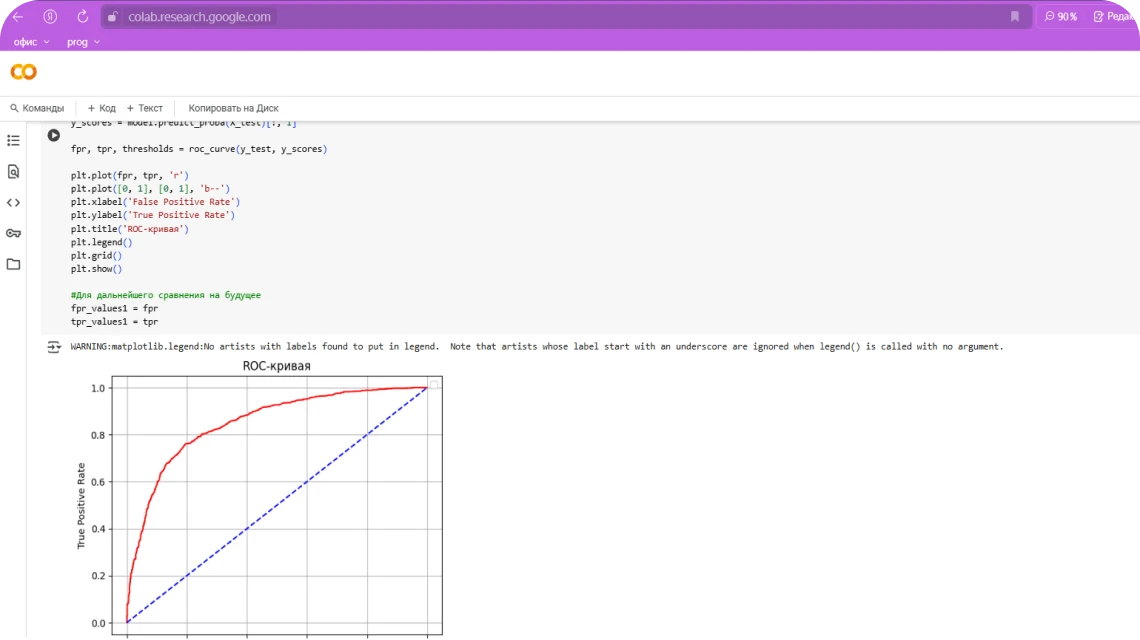The height and width of the screenshot is (640, 1140).
Task: Bookmark this page using bookmark icon
Action: coord(1015,17)
